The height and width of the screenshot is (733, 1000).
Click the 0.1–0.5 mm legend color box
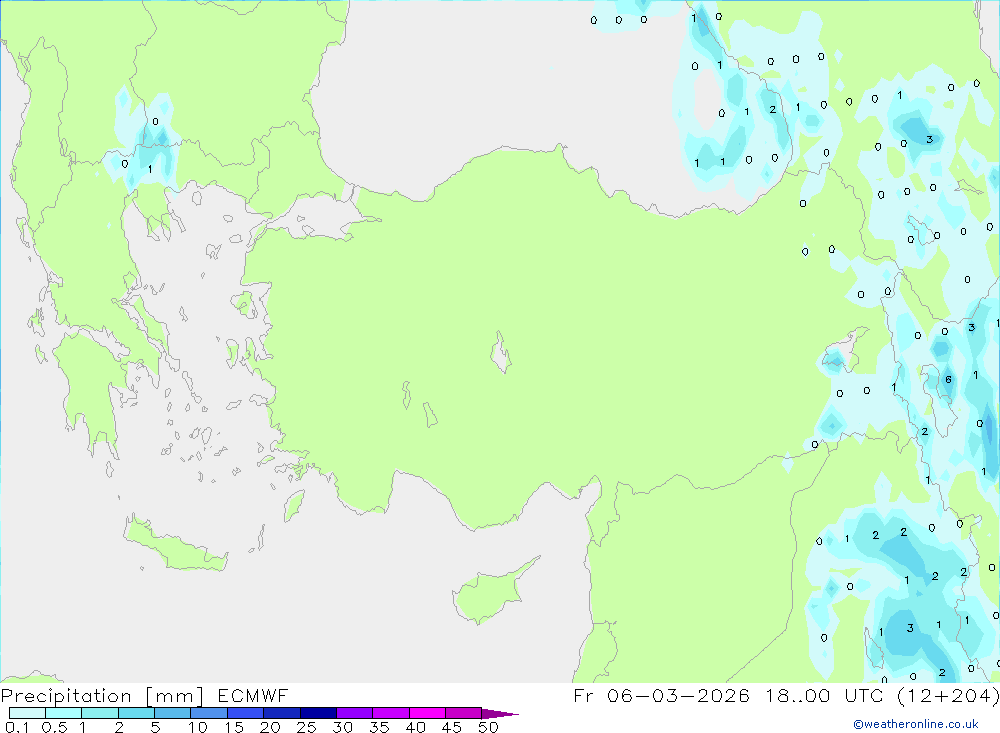[x=27, y=713]
